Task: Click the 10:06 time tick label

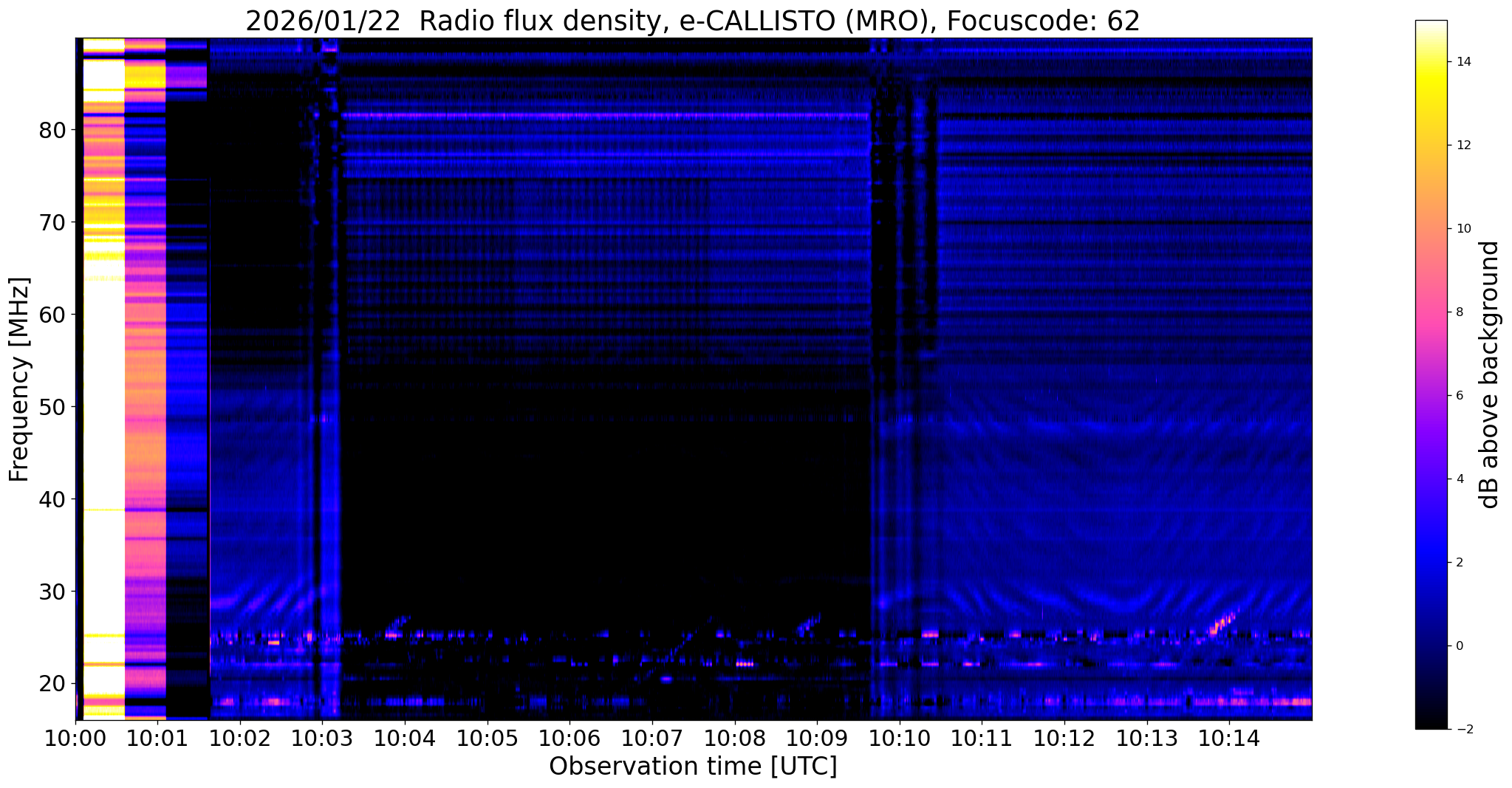Action: [x=569, y=739]
